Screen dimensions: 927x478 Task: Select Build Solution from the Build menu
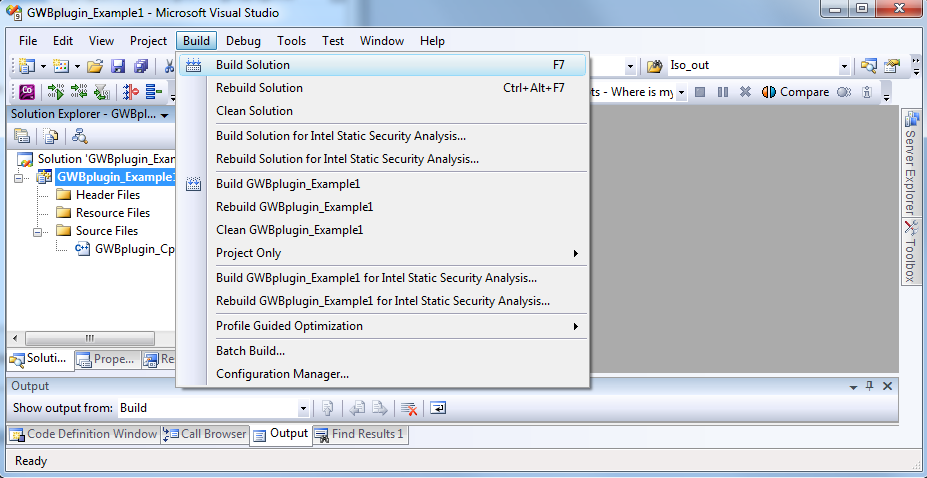point(382,65)
